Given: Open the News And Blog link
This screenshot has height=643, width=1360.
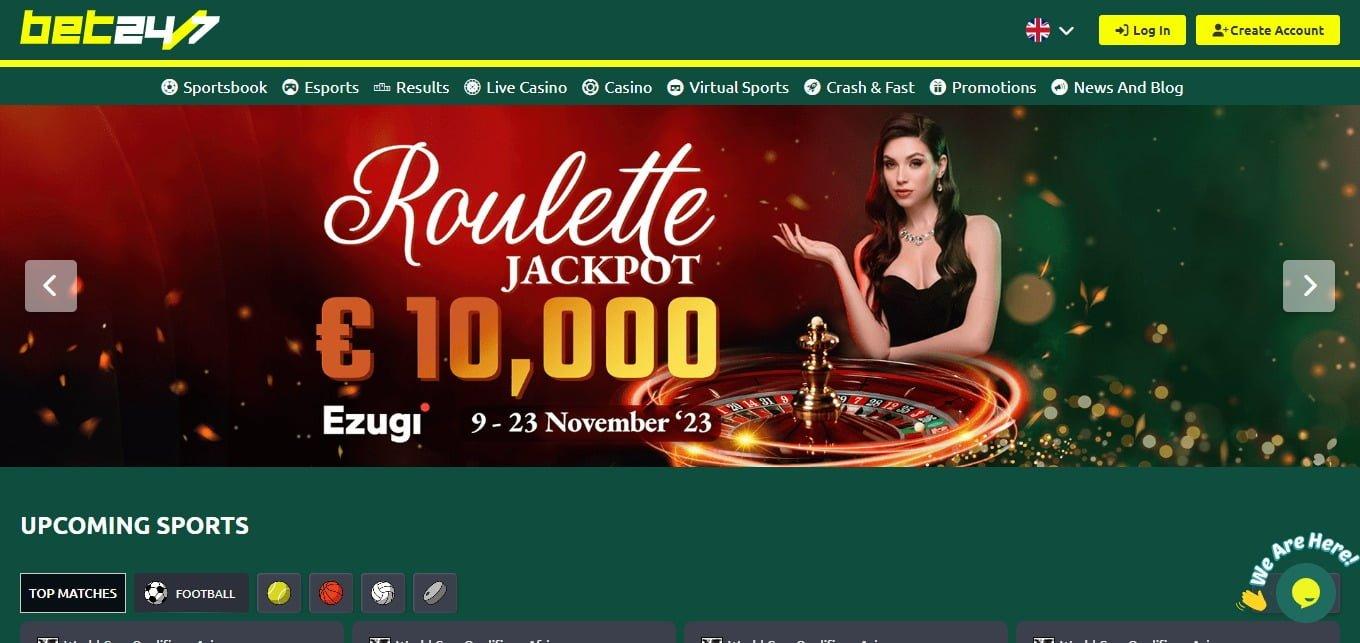Looking at the screenshot, I should 1117,87.
